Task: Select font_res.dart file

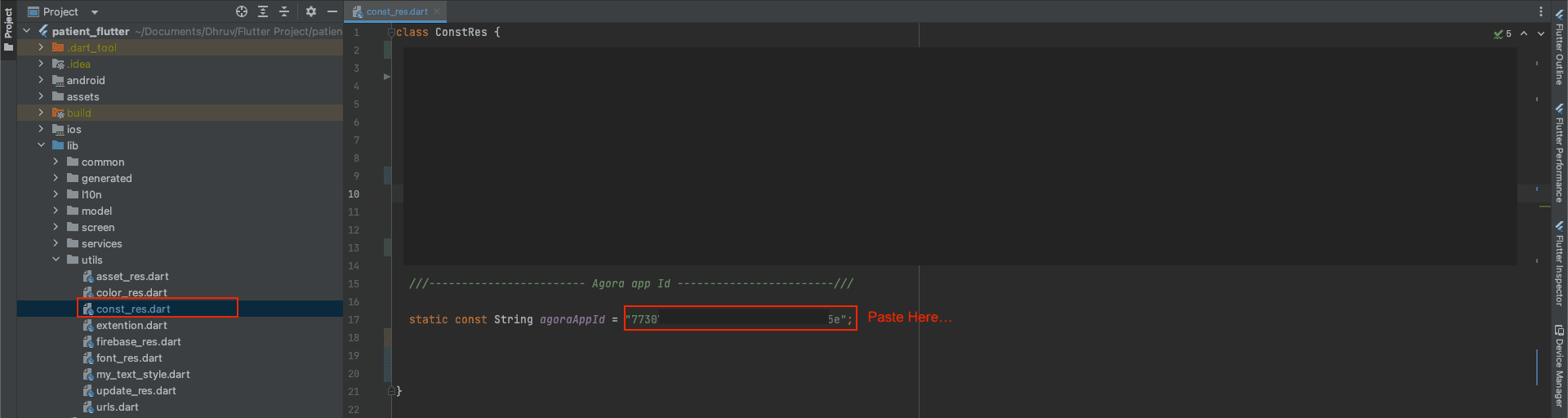Action: [x=129, y=358]
